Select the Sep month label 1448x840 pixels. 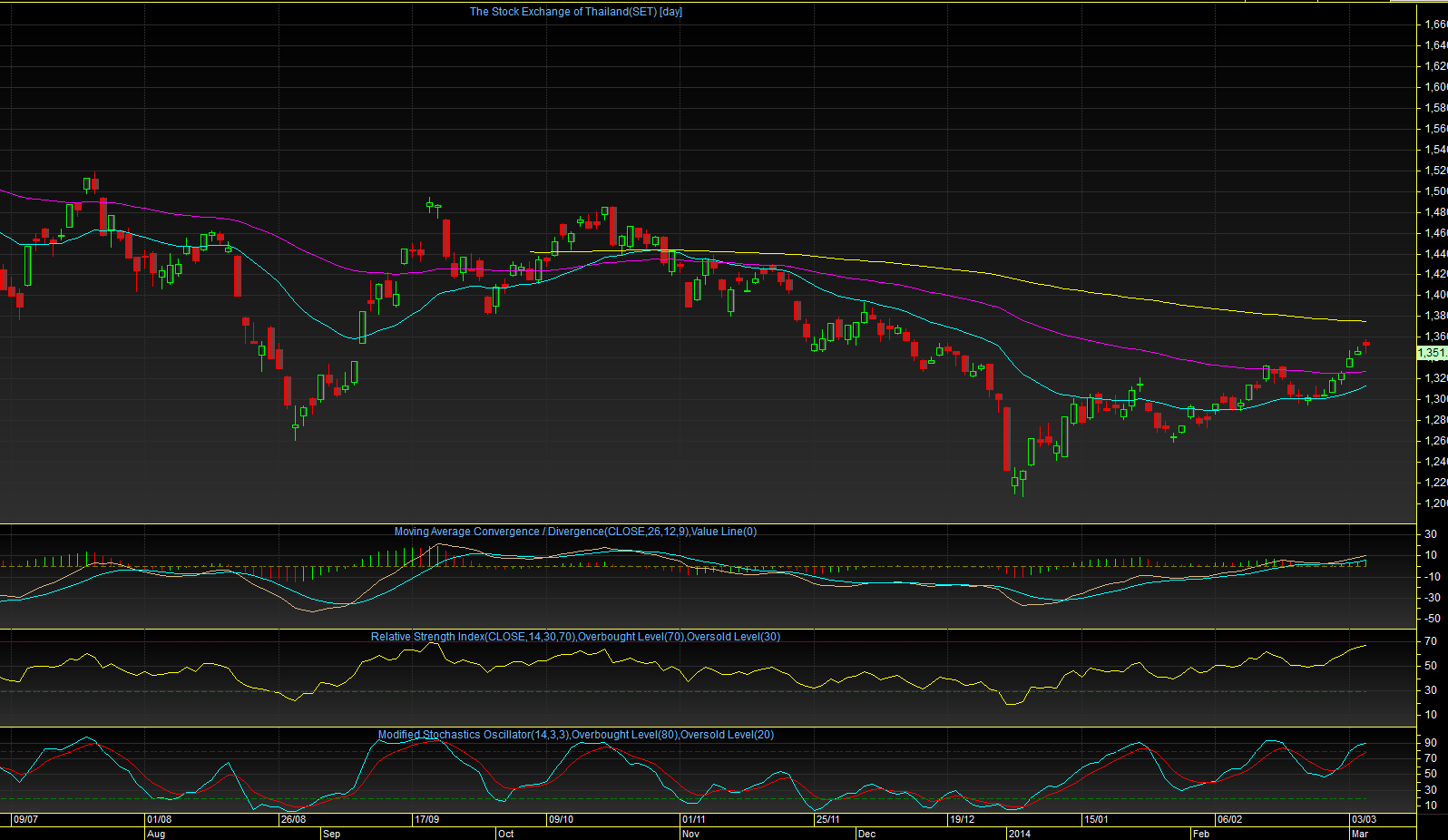coord(331,834)
